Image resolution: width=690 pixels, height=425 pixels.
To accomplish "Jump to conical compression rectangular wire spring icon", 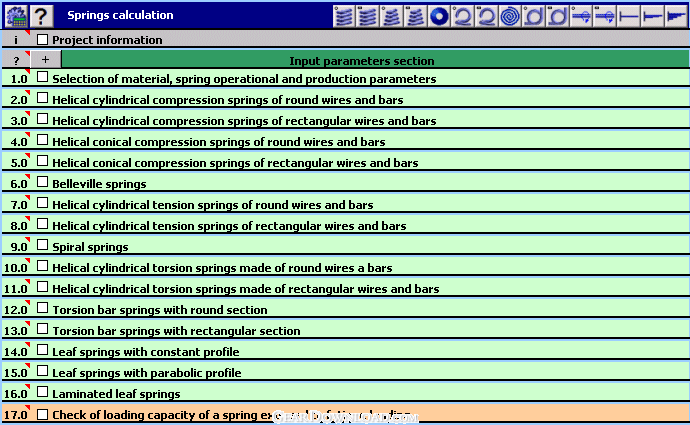I will pos(415,16).
